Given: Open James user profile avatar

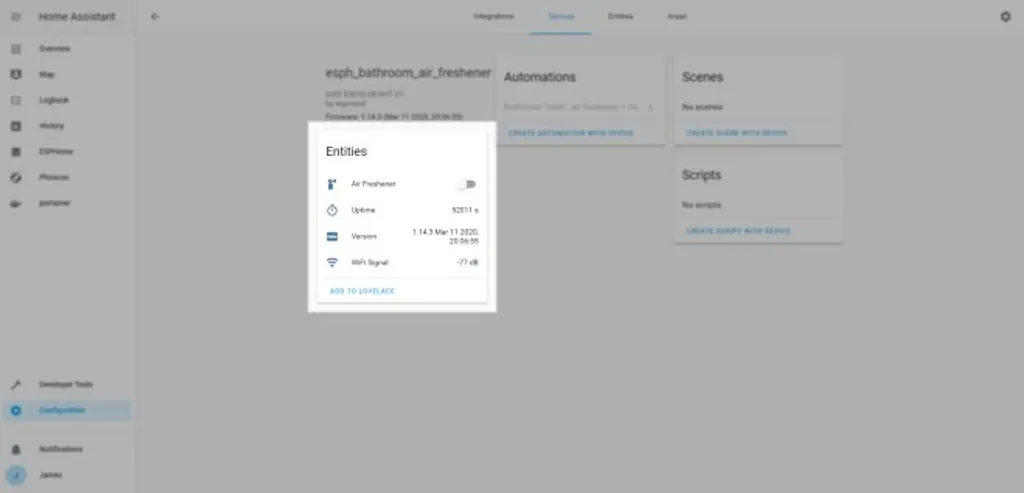Looking at the screenshot, I should click(x=16, y=475).
